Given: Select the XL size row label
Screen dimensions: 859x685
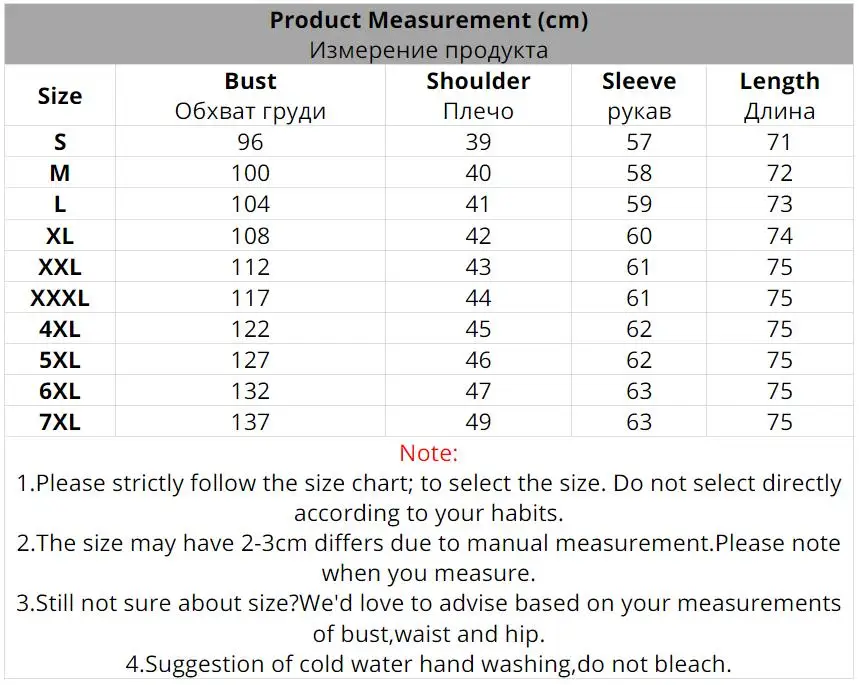Looking at the screenshot, I should click(60, 236).
